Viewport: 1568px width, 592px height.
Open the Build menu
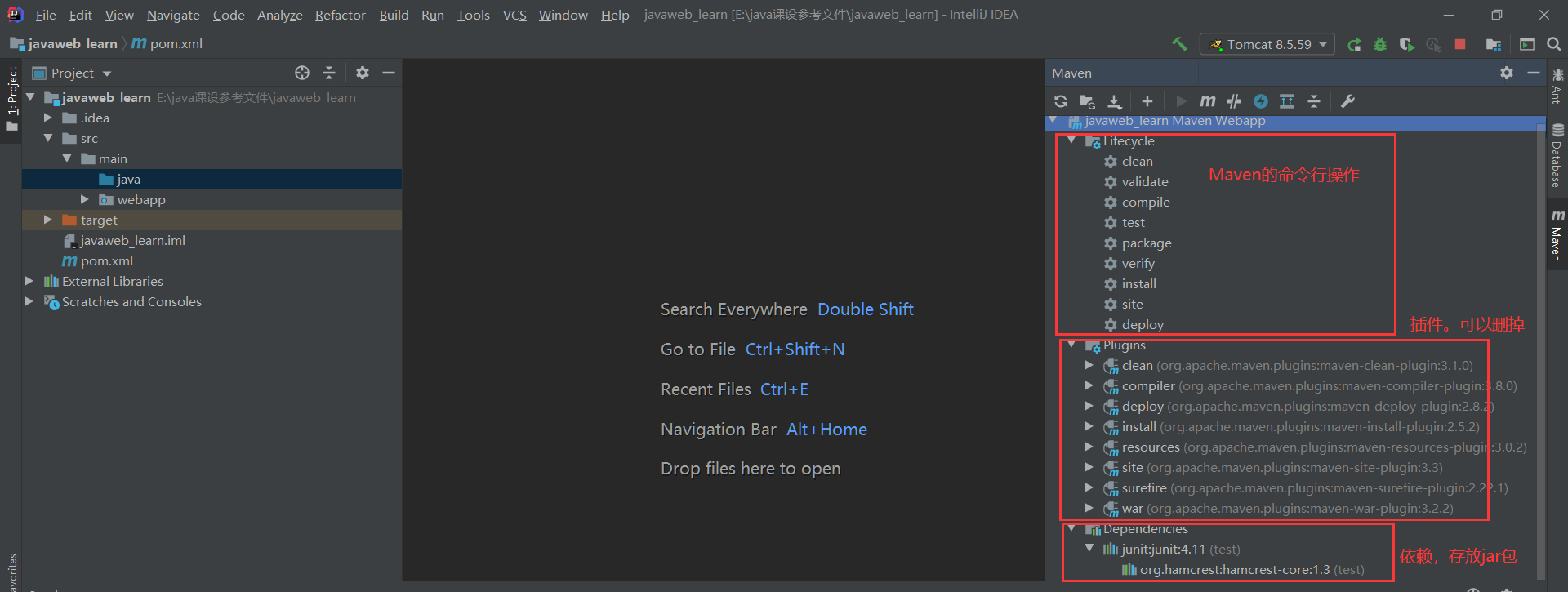coord(394,15)
